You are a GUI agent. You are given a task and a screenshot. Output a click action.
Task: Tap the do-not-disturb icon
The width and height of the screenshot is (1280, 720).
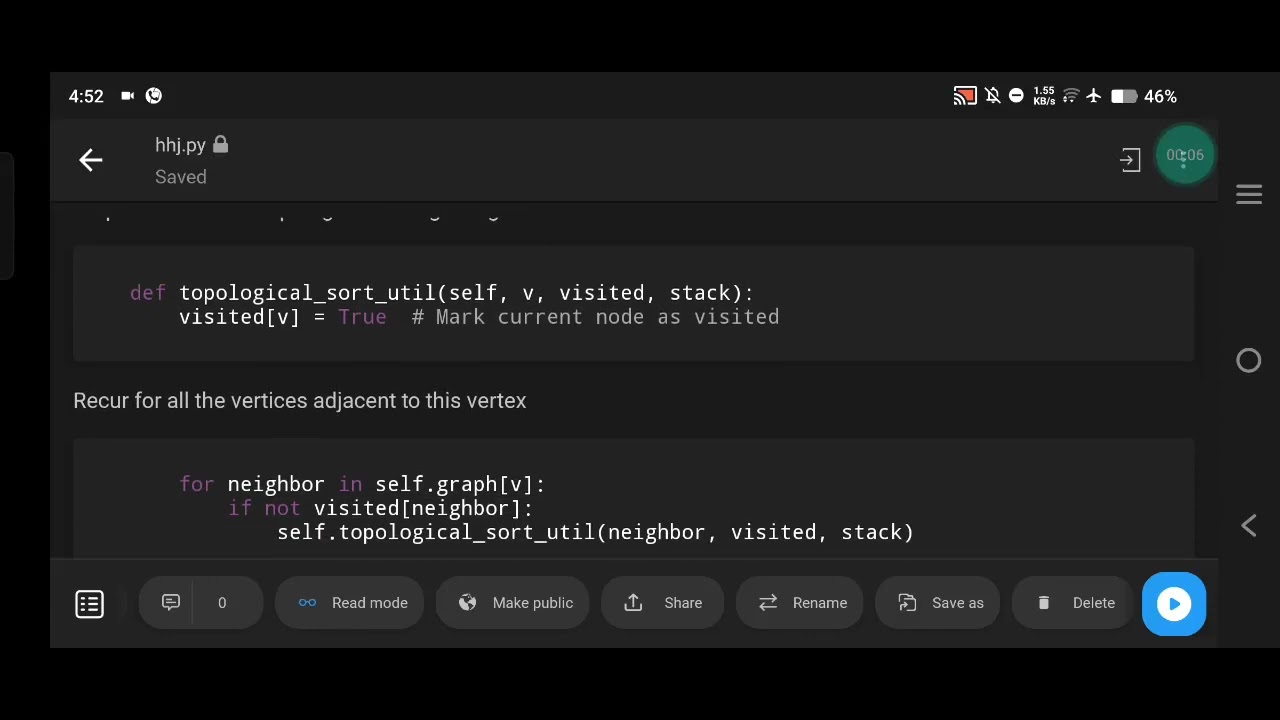[1016, 96]
